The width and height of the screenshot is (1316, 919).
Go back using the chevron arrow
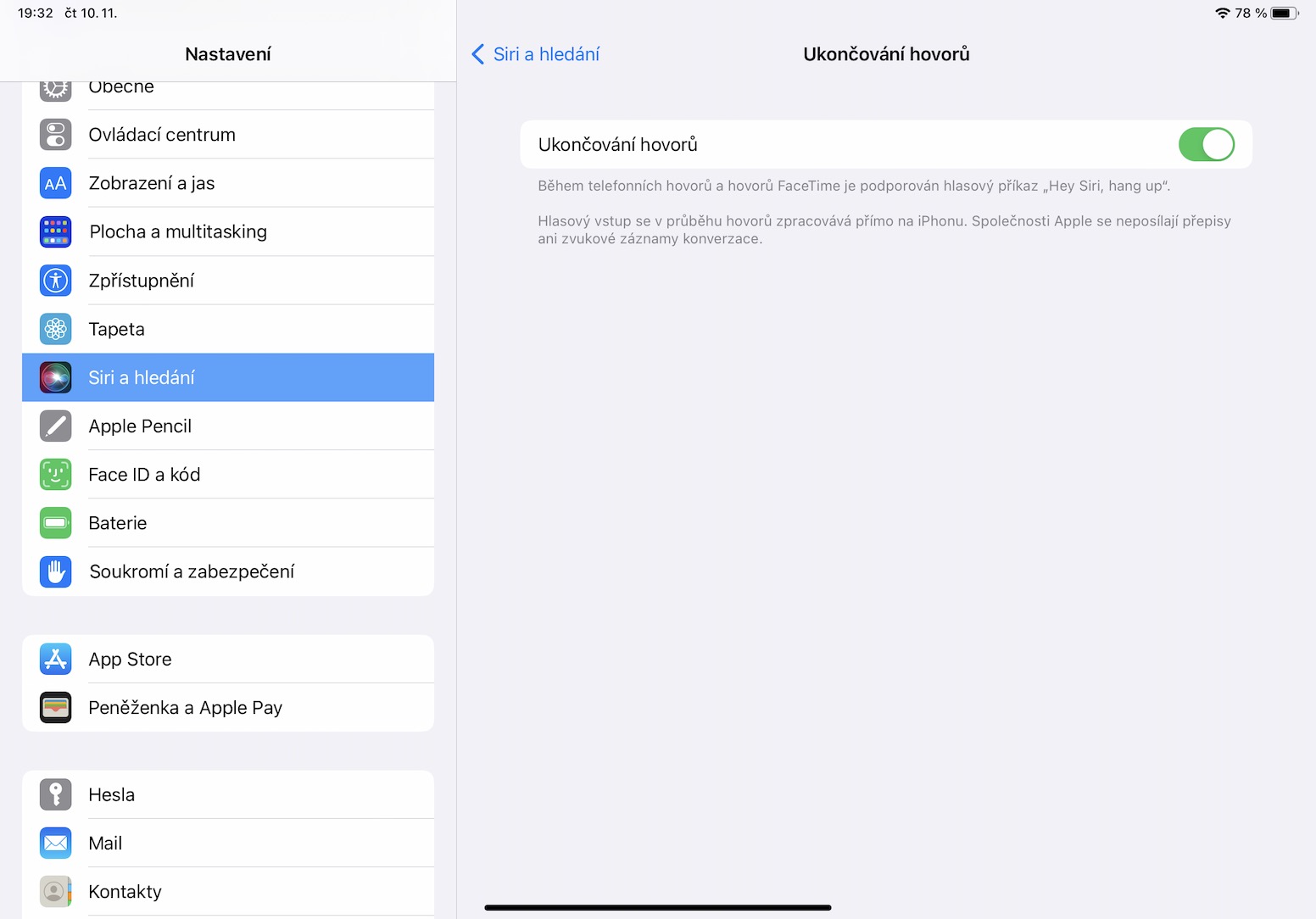click(x=478, y=54)
